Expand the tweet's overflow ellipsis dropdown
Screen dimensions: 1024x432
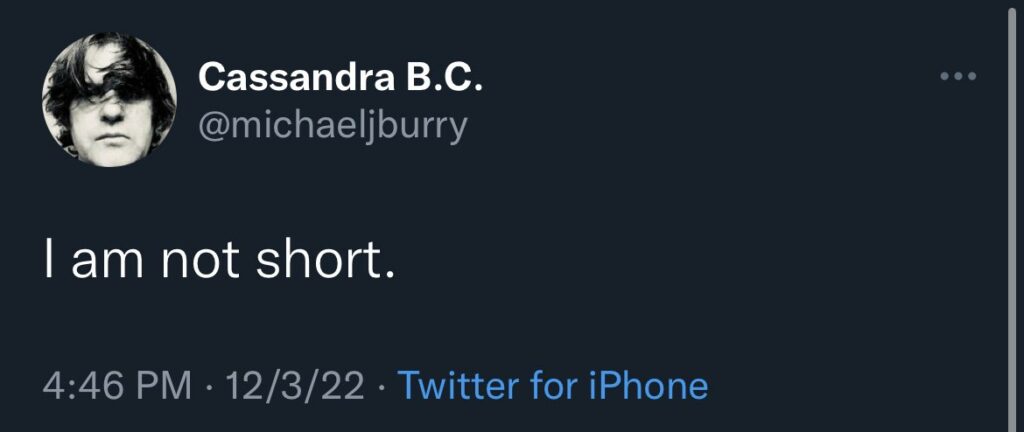coord(958,77)
